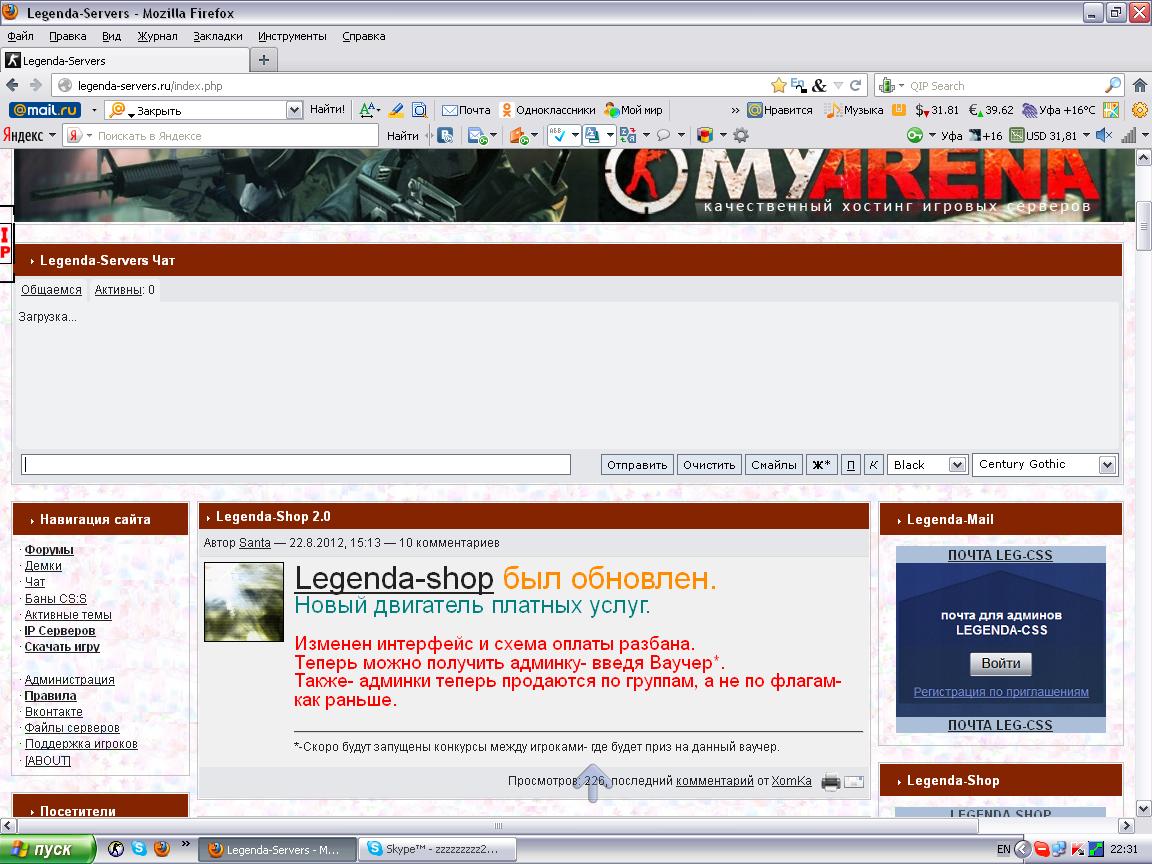Print the Legenda-Shop 2.0 article
The width and height of the screenshot is (1152, 864).
coord(831,782)
